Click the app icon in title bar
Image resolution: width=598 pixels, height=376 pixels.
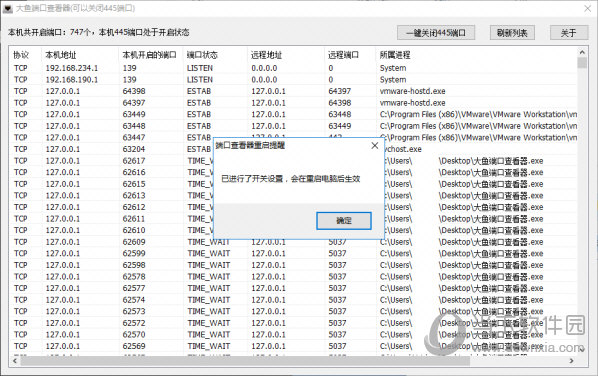(8, 8)
